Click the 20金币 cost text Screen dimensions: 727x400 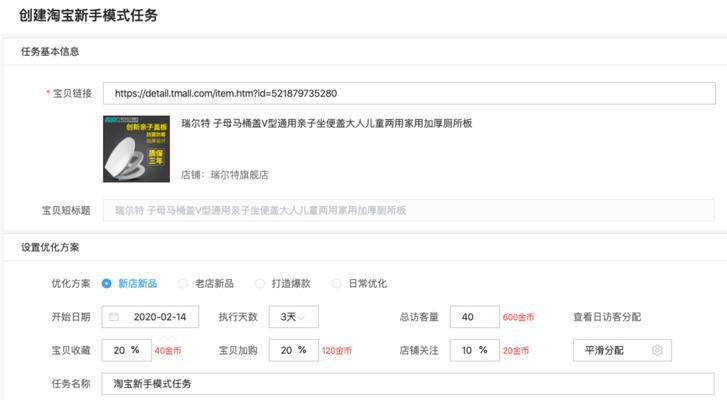516,351
